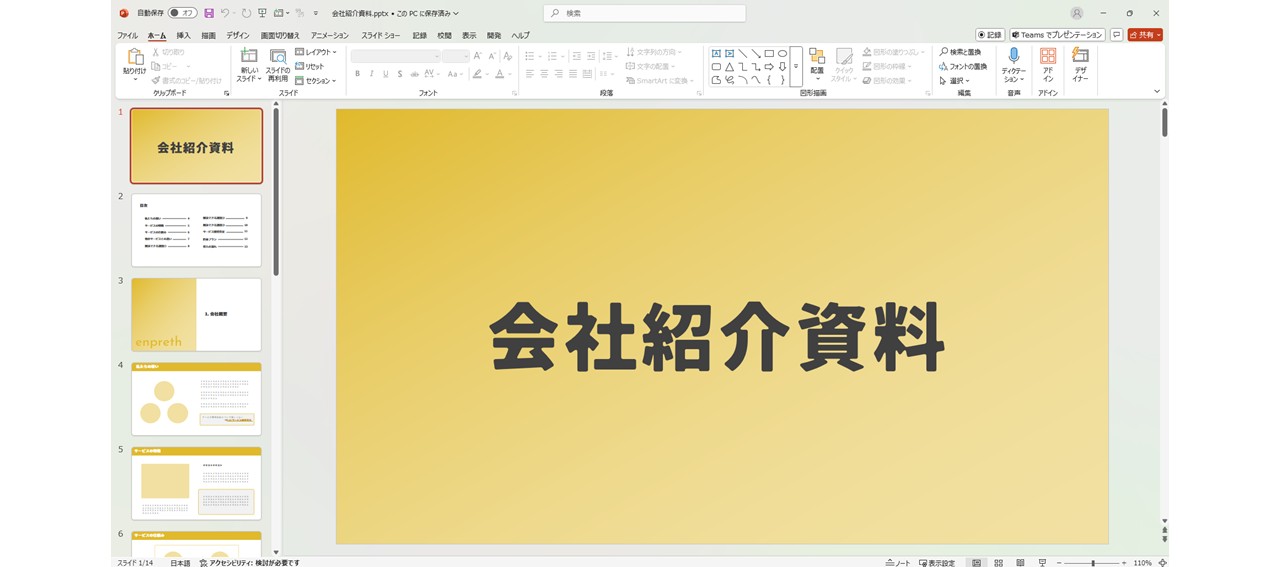Click the 検索 search box
1280x567 pixels.
[645, 13]
